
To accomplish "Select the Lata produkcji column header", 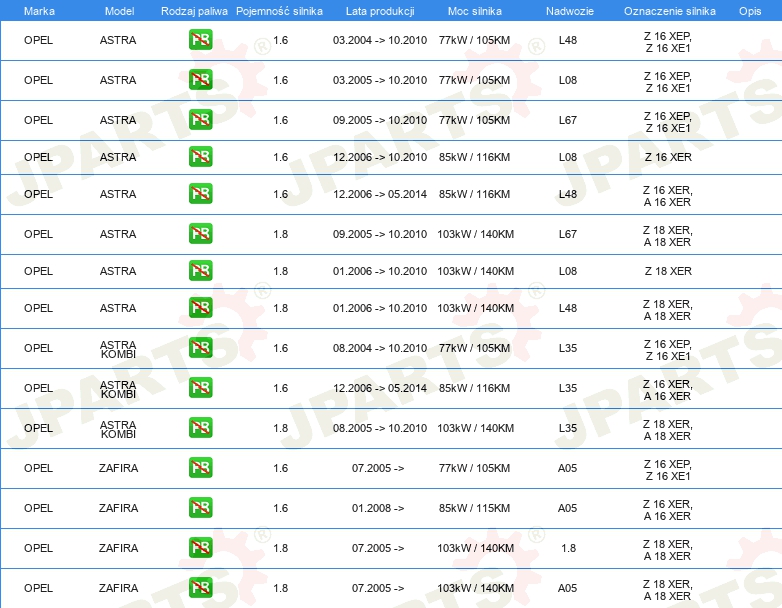I will click(379, 10).
